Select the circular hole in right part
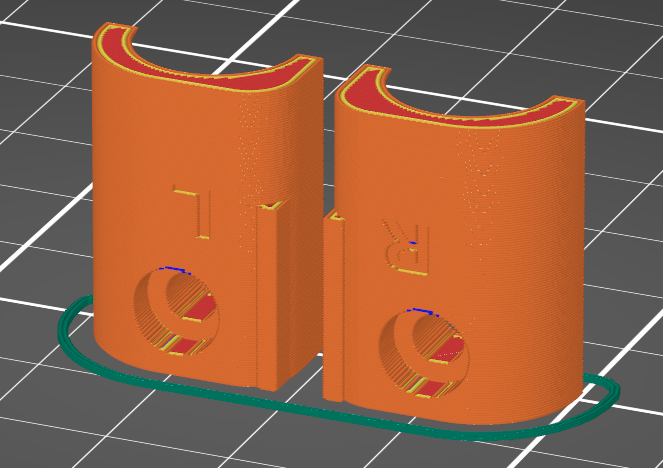The height and width of the screenshot is (468, 663). [426, 353]
